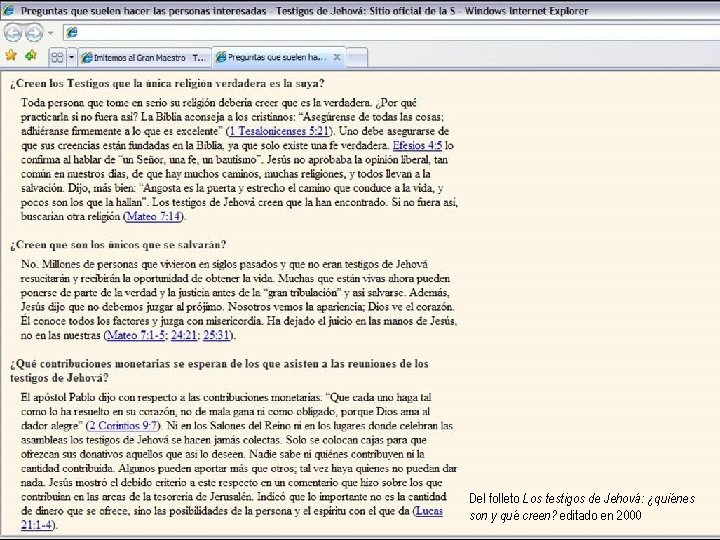Open the 'Mateo 7:1-5' link

135,335
